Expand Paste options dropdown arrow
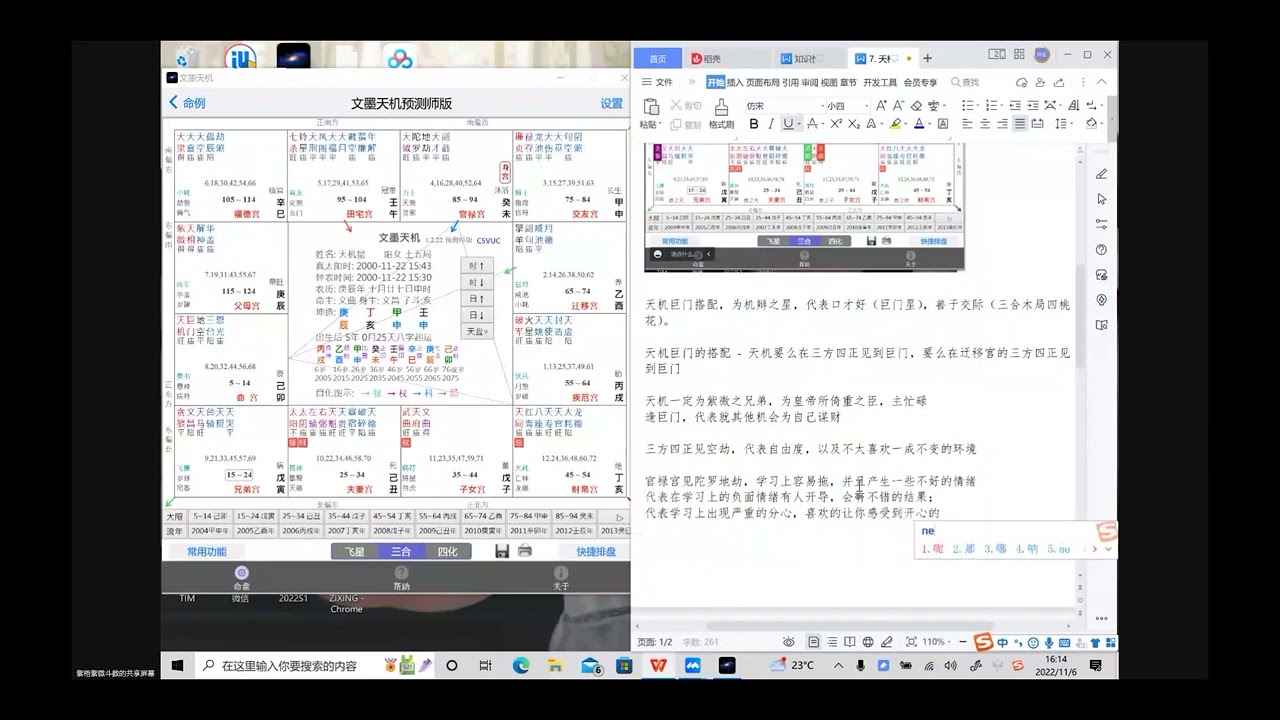1280x720 pixels. (660, 124)
